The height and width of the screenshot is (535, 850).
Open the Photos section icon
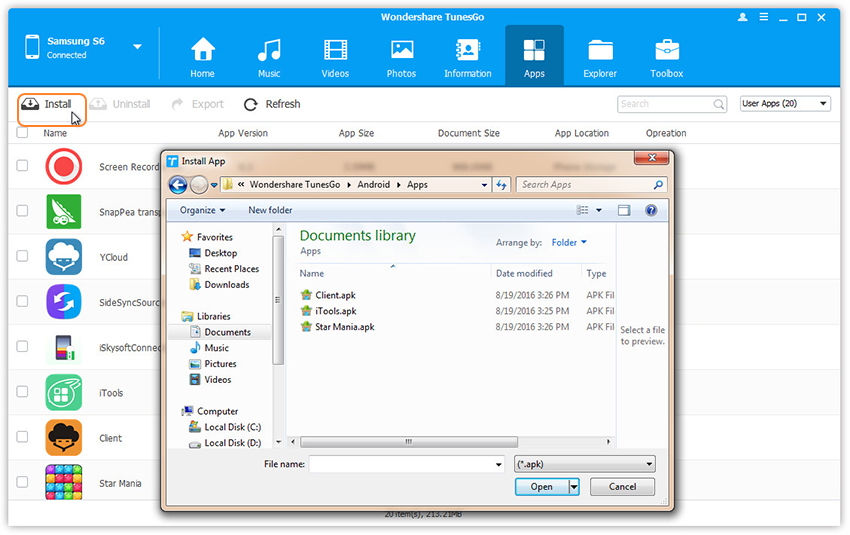click(402, 51)
